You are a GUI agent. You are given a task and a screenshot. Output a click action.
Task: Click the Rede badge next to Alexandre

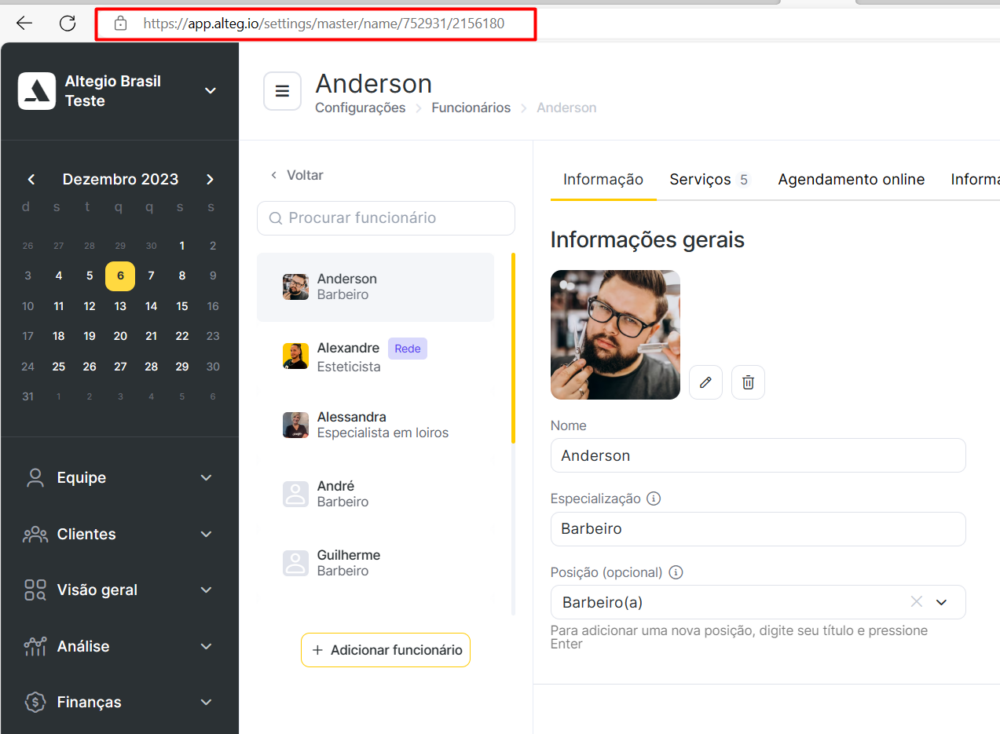(x=408, y=349)
